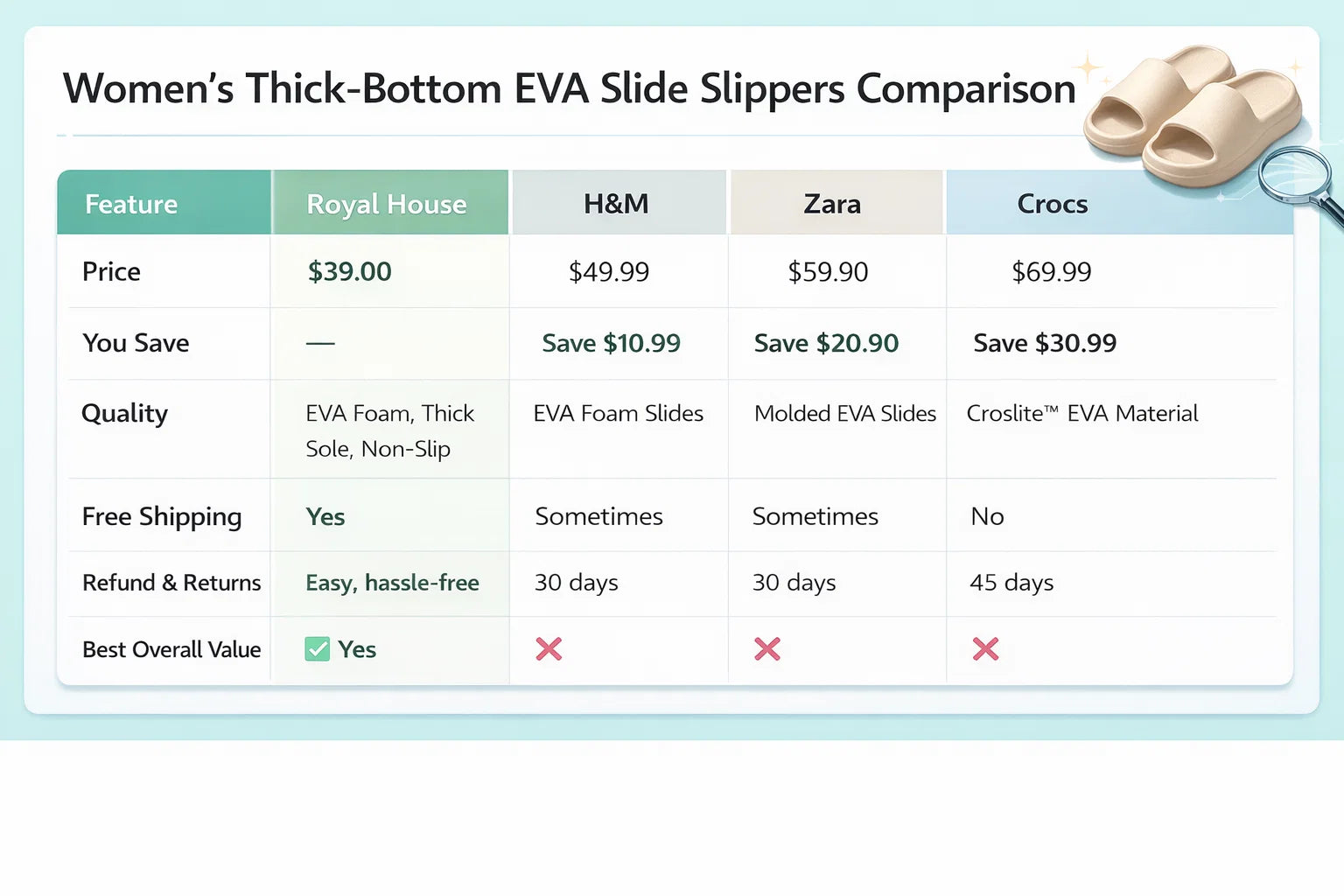Select the Crocs column header
This screenshot has height=896, width=1344.
coord(1053,204)
